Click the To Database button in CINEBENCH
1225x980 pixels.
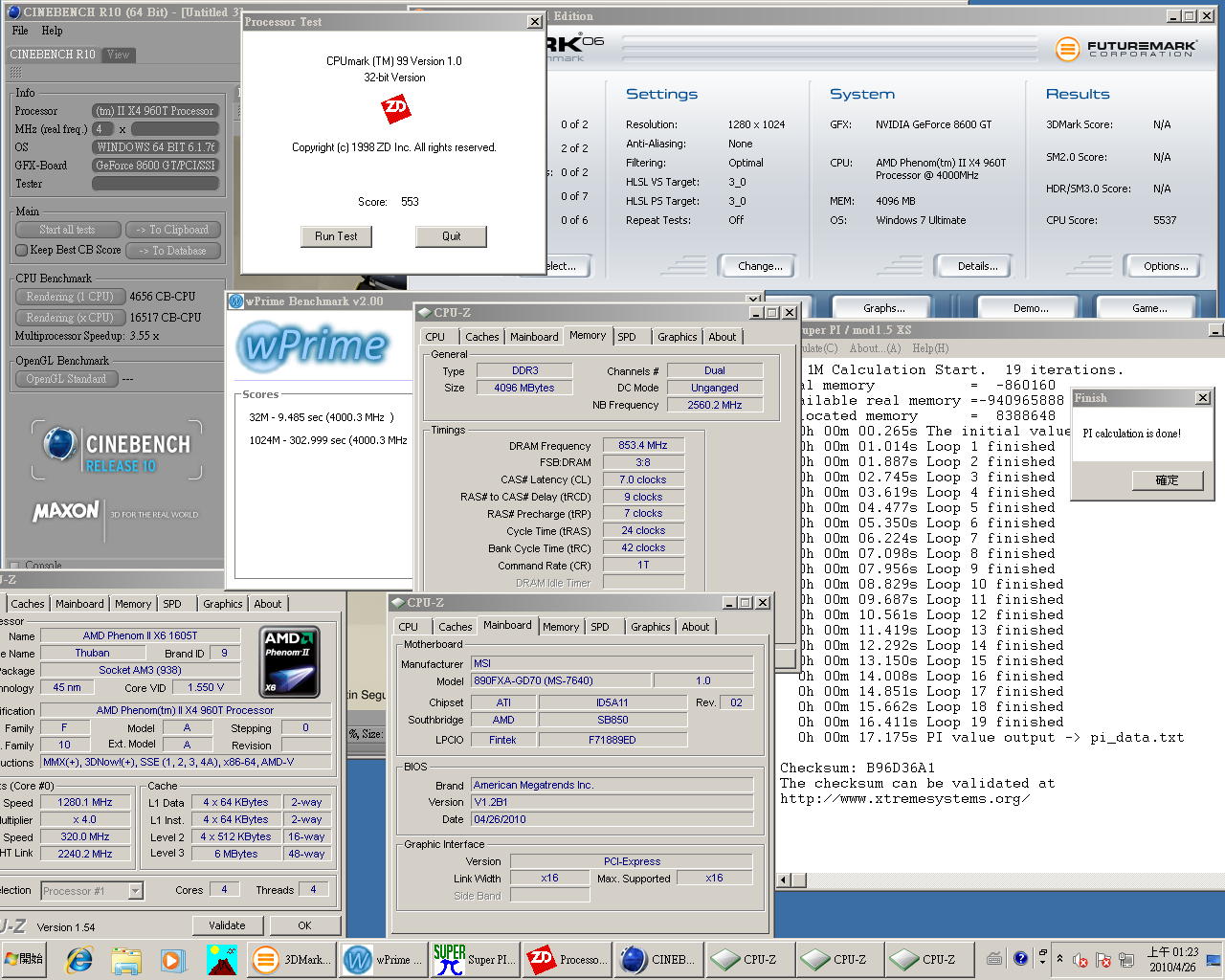point(172,251)
